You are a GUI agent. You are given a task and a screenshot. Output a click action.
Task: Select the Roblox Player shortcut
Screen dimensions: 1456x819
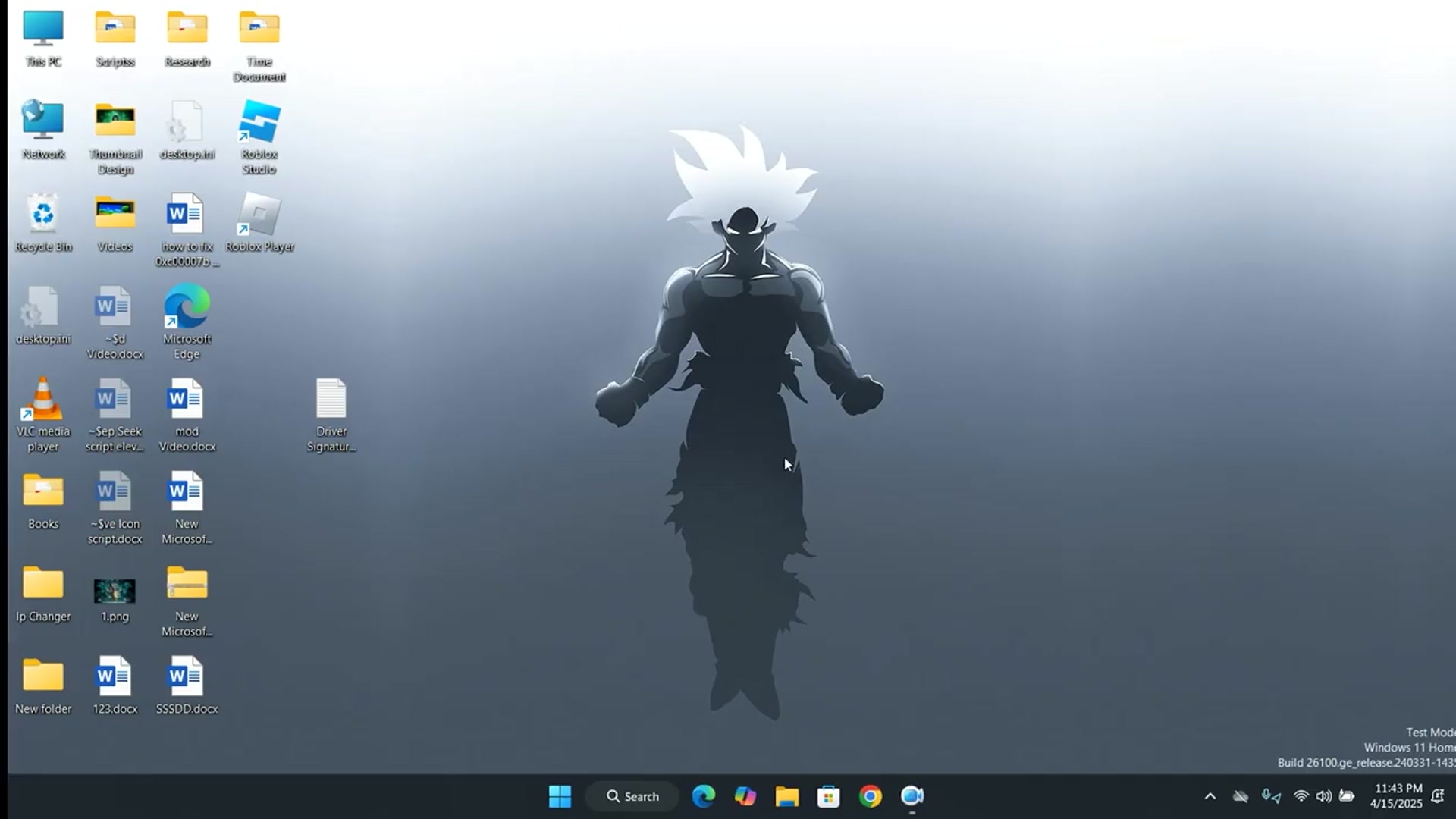point(259,223)
